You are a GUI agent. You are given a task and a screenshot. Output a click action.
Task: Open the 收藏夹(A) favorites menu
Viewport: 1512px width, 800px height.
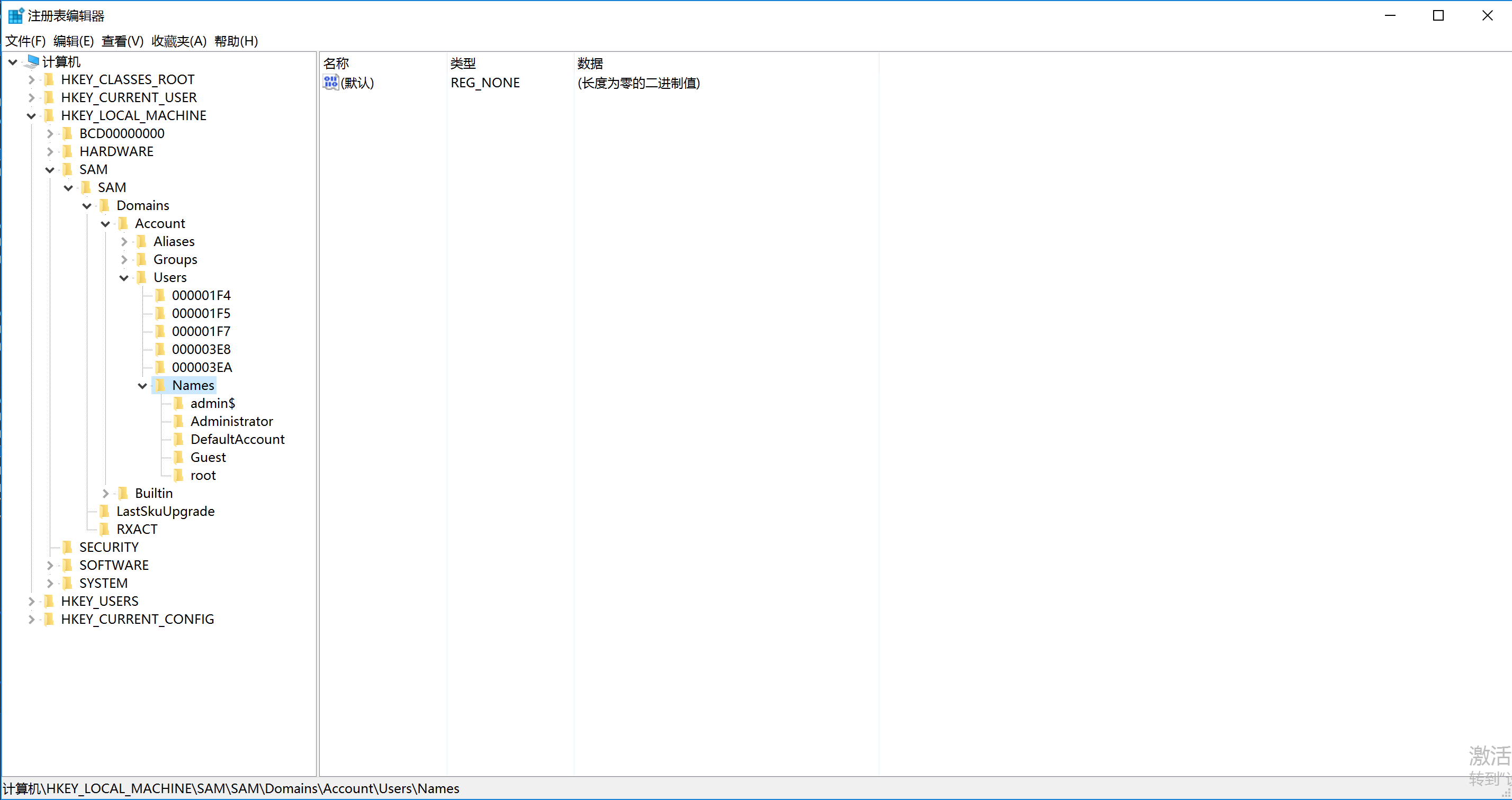tap(178, 41)
